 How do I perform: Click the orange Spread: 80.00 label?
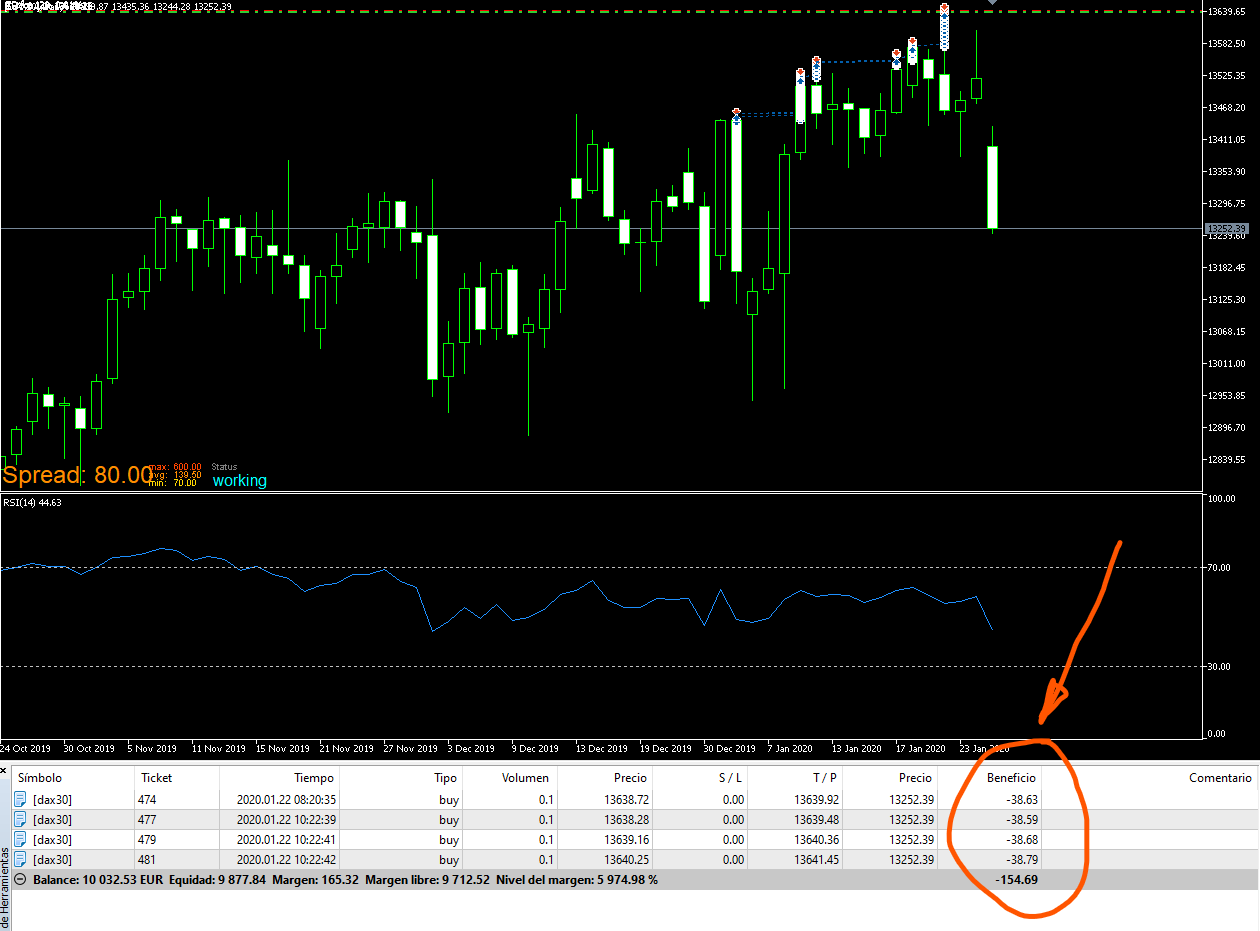pos(78,475)
